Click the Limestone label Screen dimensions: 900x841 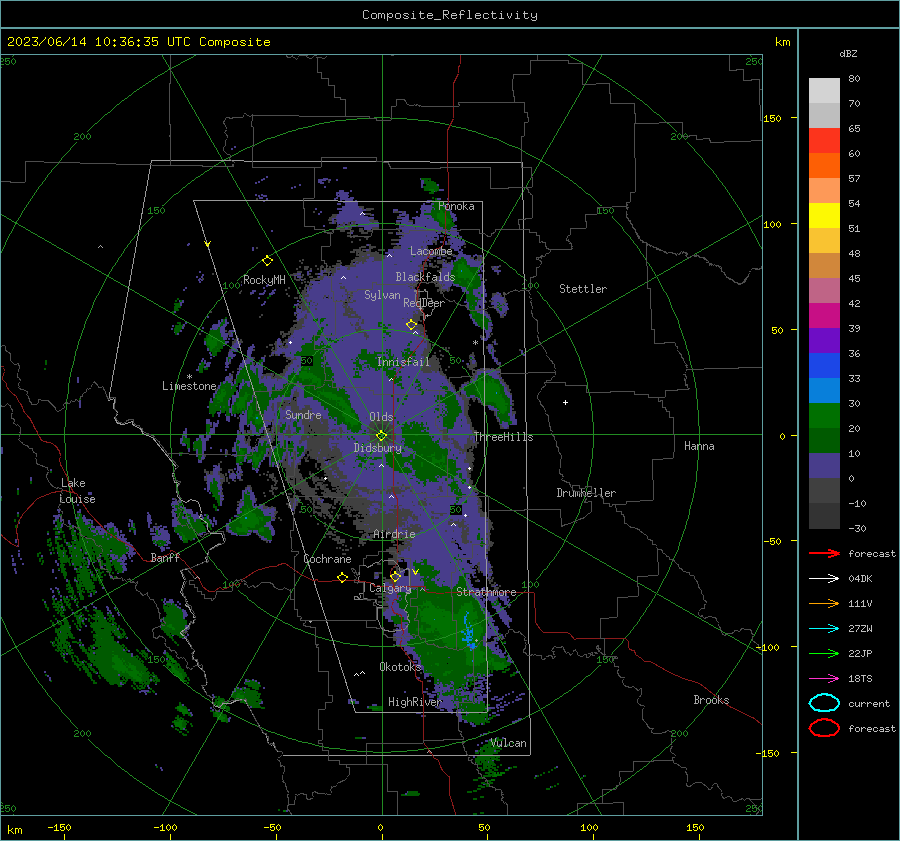point(189,386)
